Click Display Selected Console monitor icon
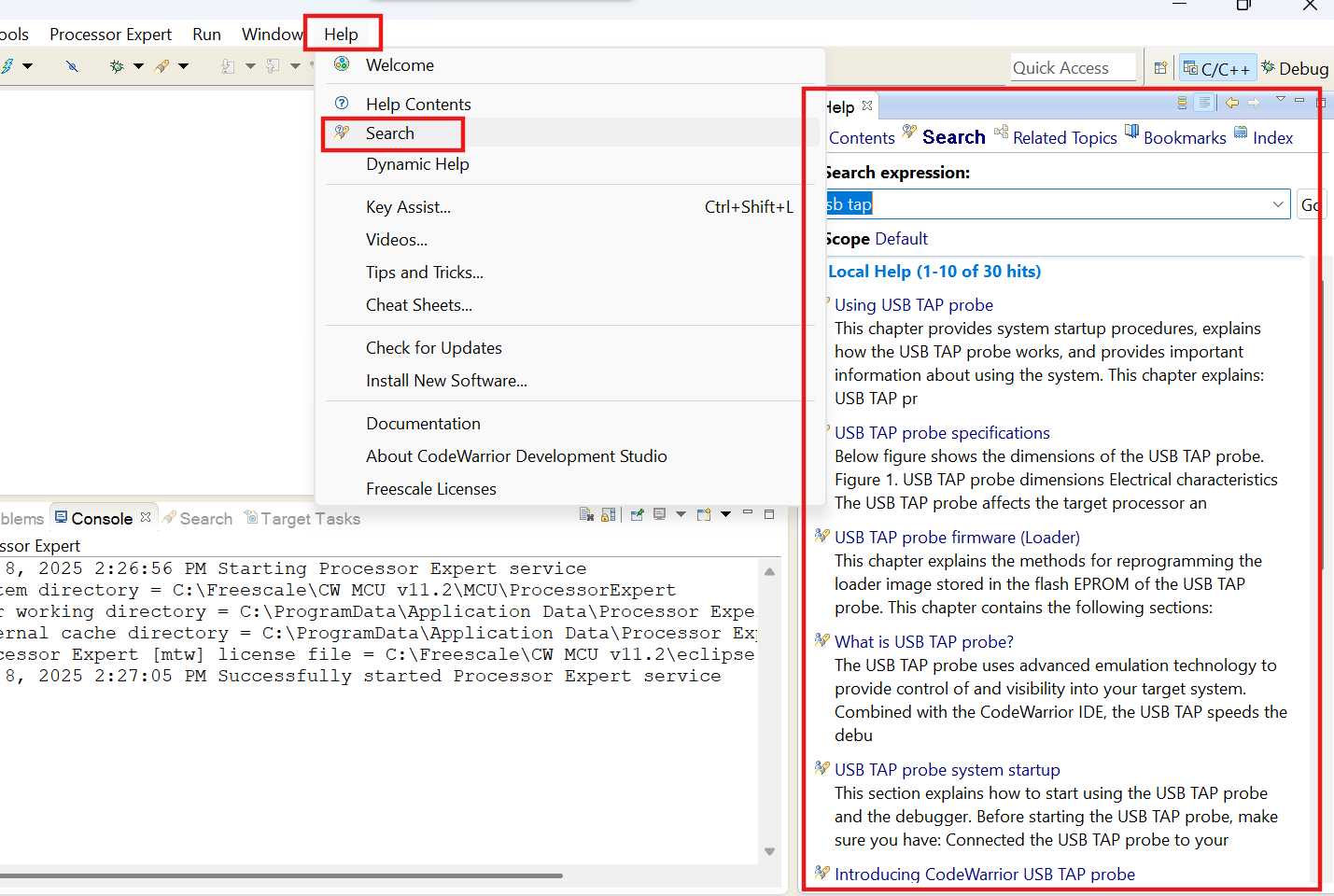1334x896 pixels. coord(660,514)
